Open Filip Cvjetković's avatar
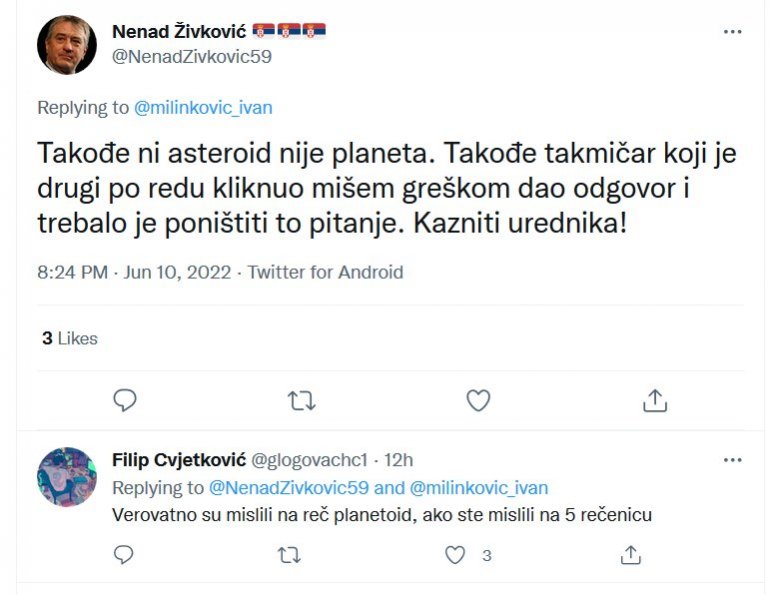Image resolution: width=770 pixels, height=595 pixels. coord(67,477)
